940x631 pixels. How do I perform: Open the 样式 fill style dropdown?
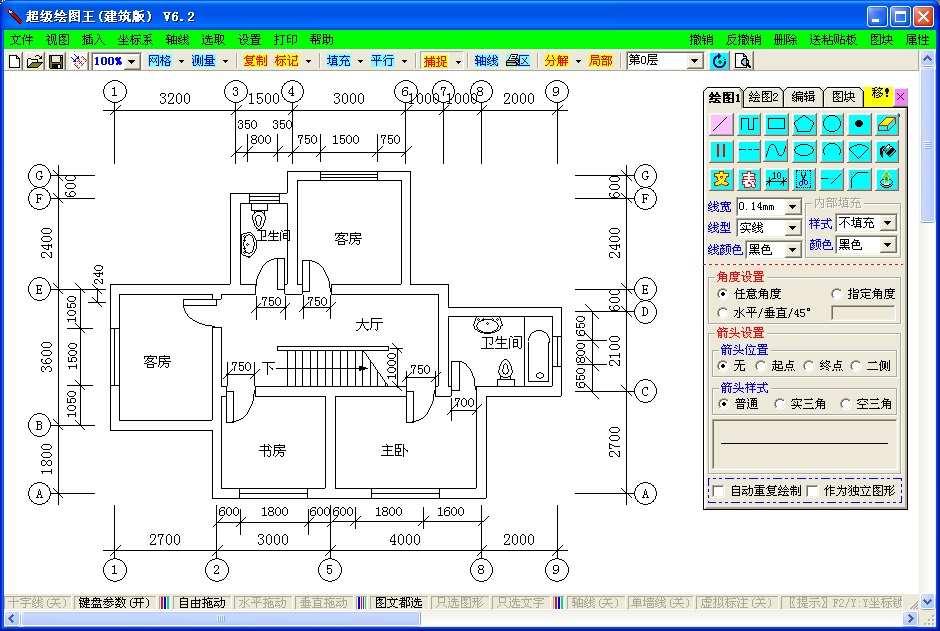888,222
